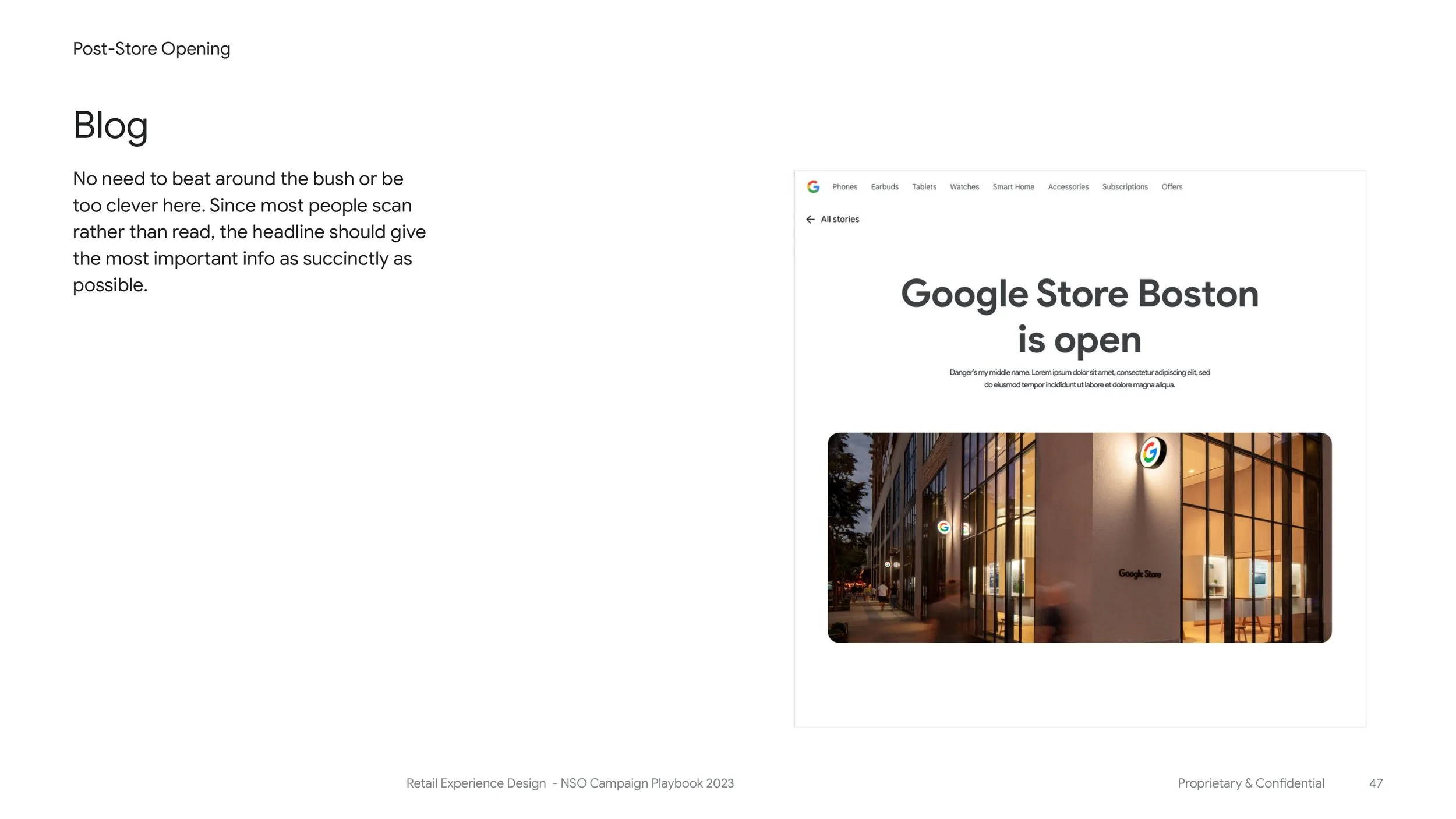Open the Smart Home category

[1013, 187]
